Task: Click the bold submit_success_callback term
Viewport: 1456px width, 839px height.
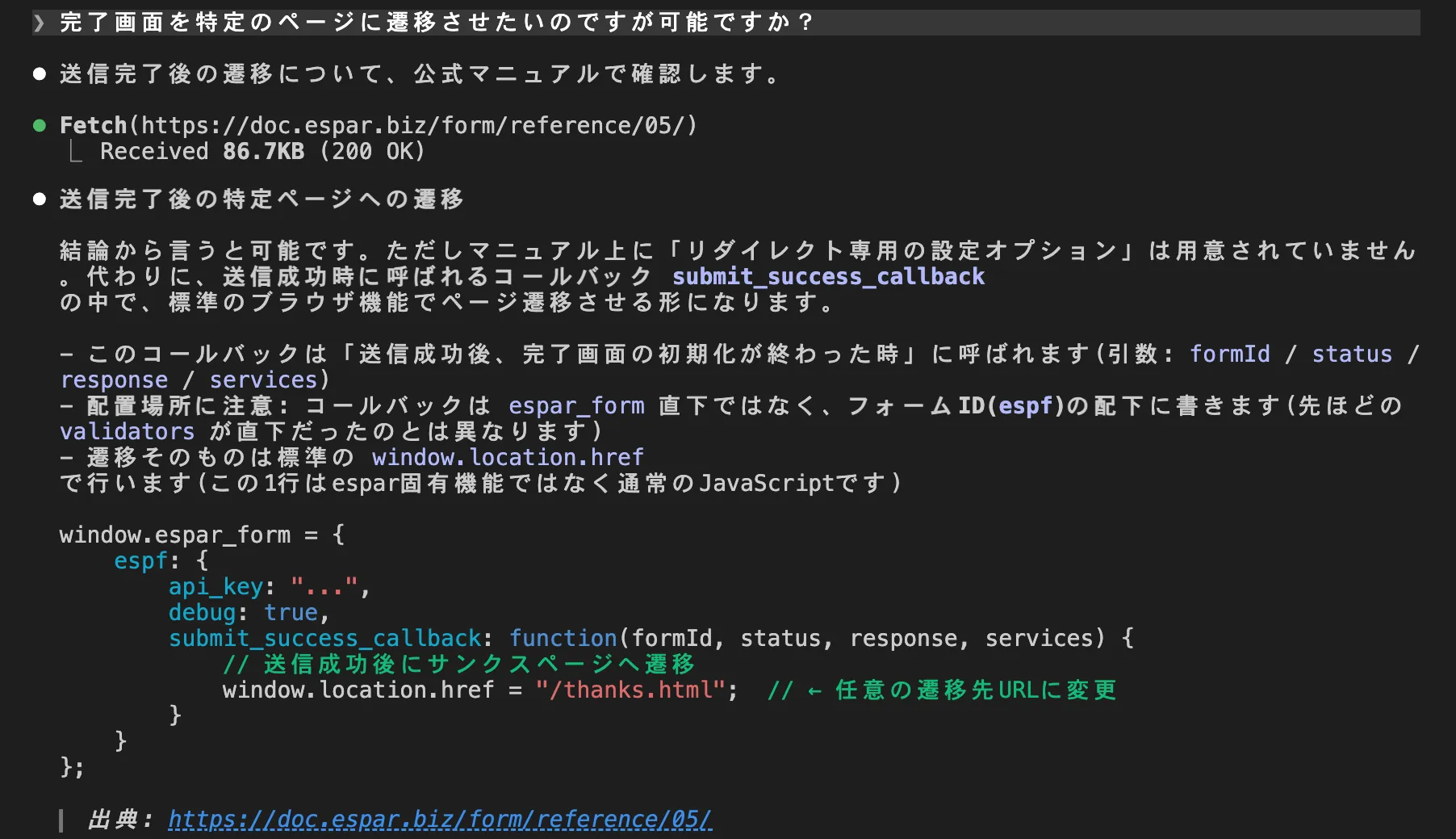Action: [x=828, y=276]
